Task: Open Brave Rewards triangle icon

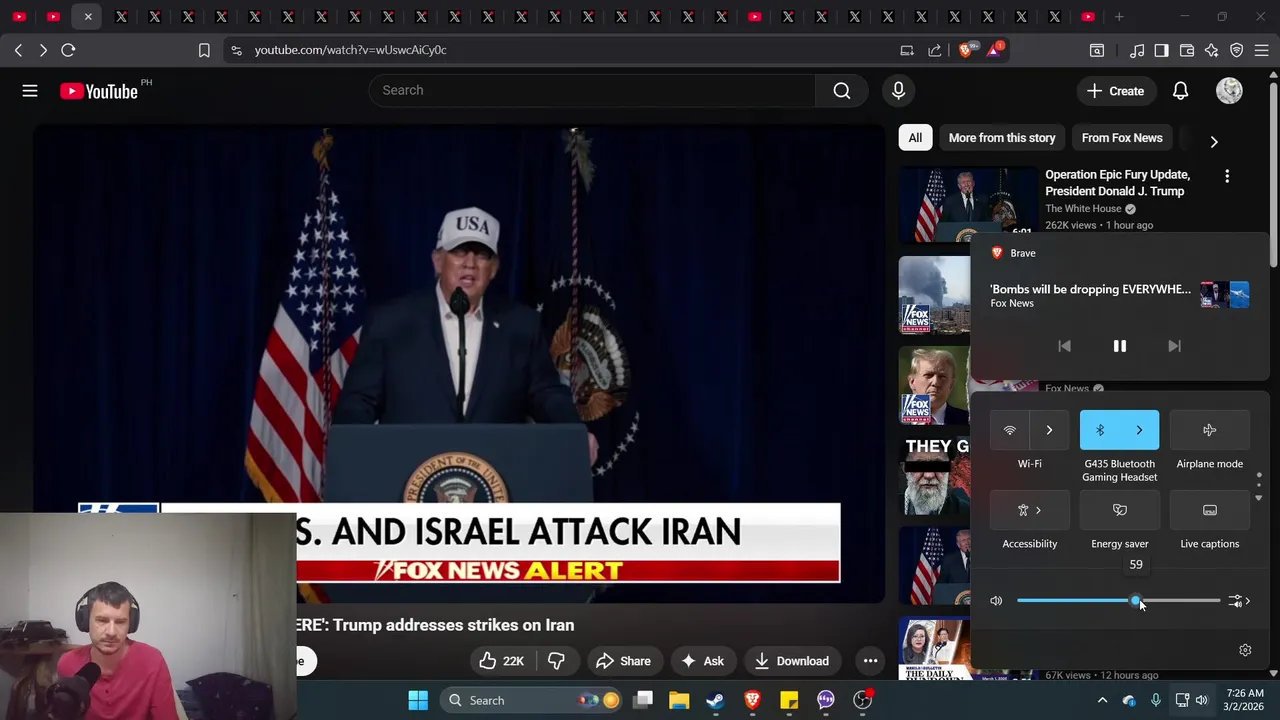Action: 995,50
